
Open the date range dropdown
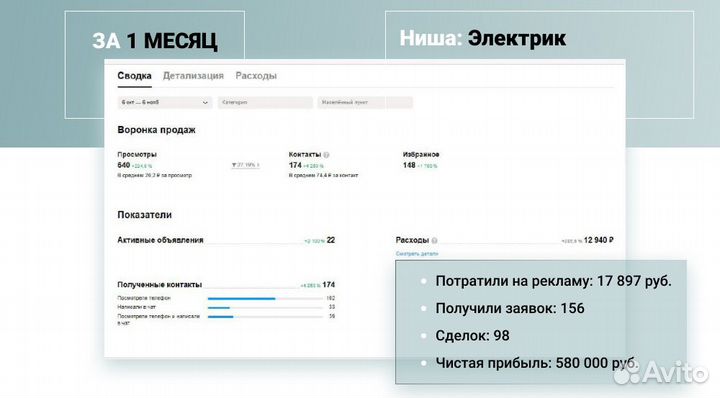coord(164,102)
